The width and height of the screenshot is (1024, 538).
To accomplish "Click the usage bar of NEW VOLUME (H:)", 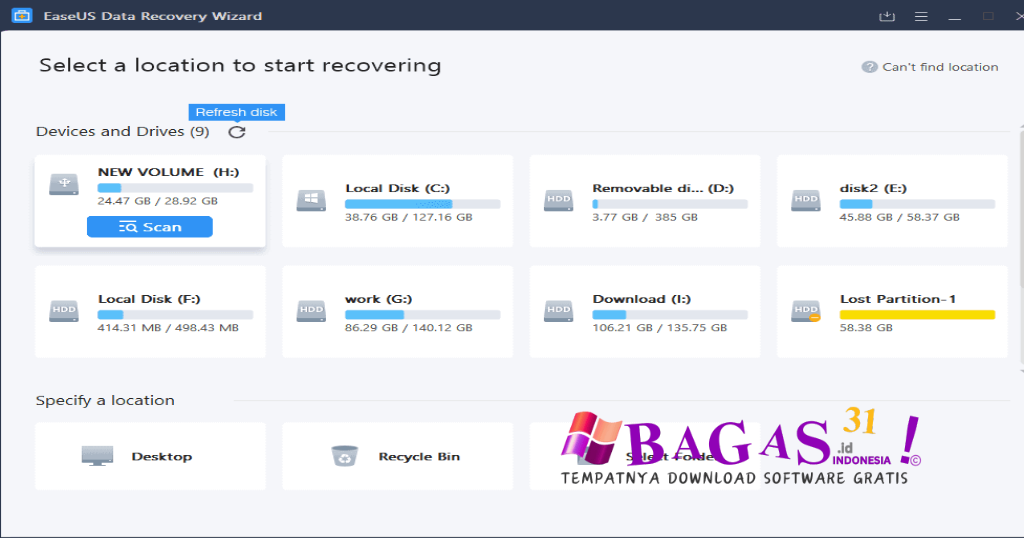I will click(x=175, y=188).
